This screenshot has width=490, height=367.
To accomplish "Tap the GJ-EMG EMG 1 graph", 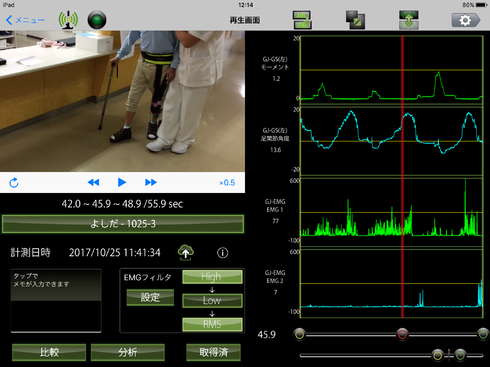I will click(x=392, y=213).
